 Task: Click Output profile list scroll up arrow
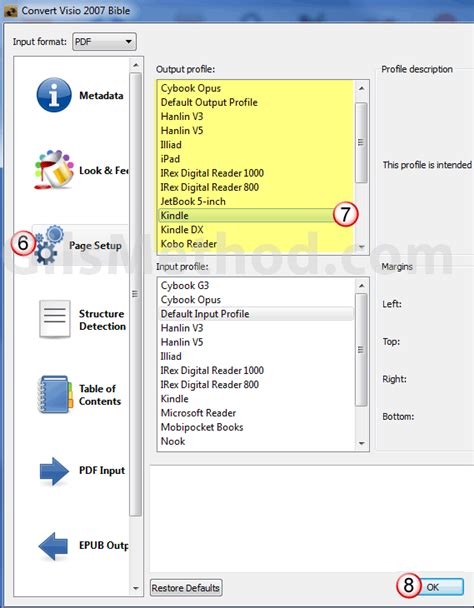(x=362, y=88)
